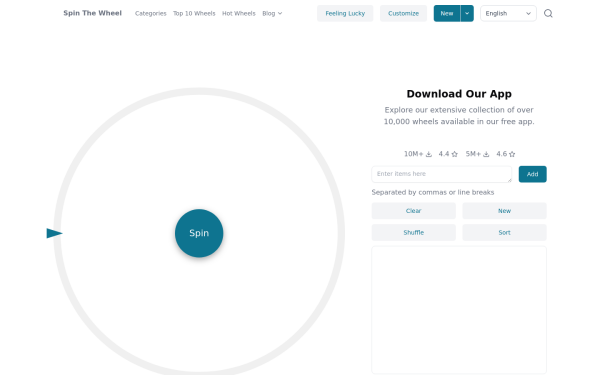
Task: Click the wheel pointer arrow
Action: click(54, 233)
